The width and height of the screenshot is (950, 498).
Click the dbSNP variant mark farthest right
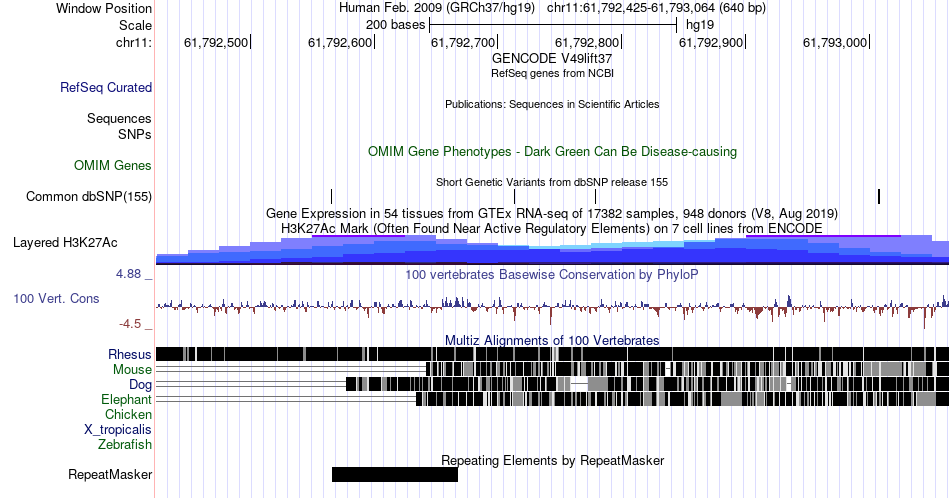point(879,196)
